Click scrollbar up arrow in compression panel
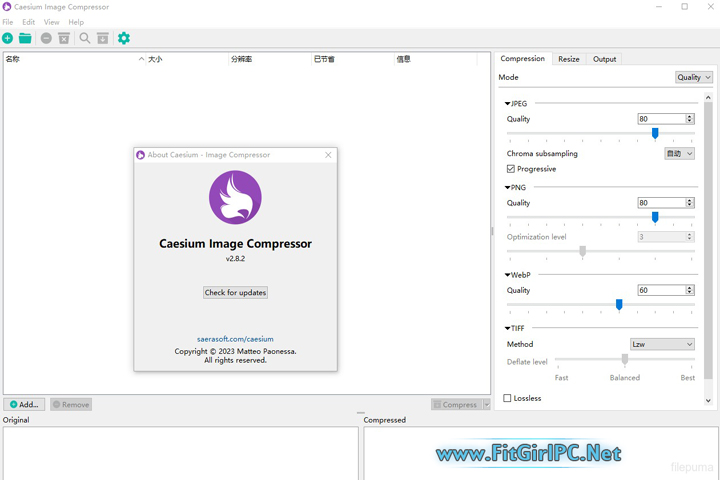This screenshot has height=480, width=720. (x=708, y=97)
